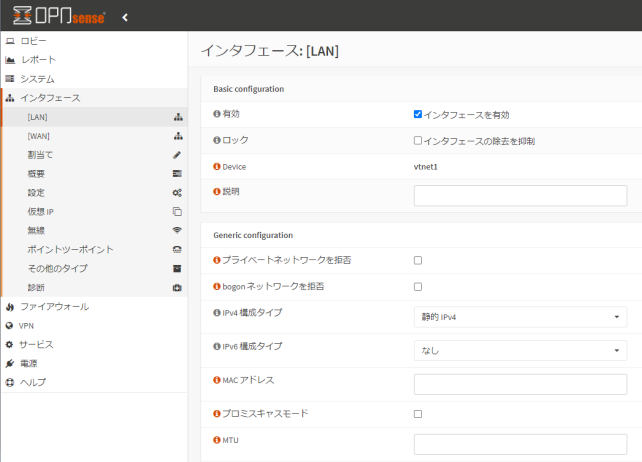Click the info icon next to Device

pyautogui.click(x=217, y=167)
